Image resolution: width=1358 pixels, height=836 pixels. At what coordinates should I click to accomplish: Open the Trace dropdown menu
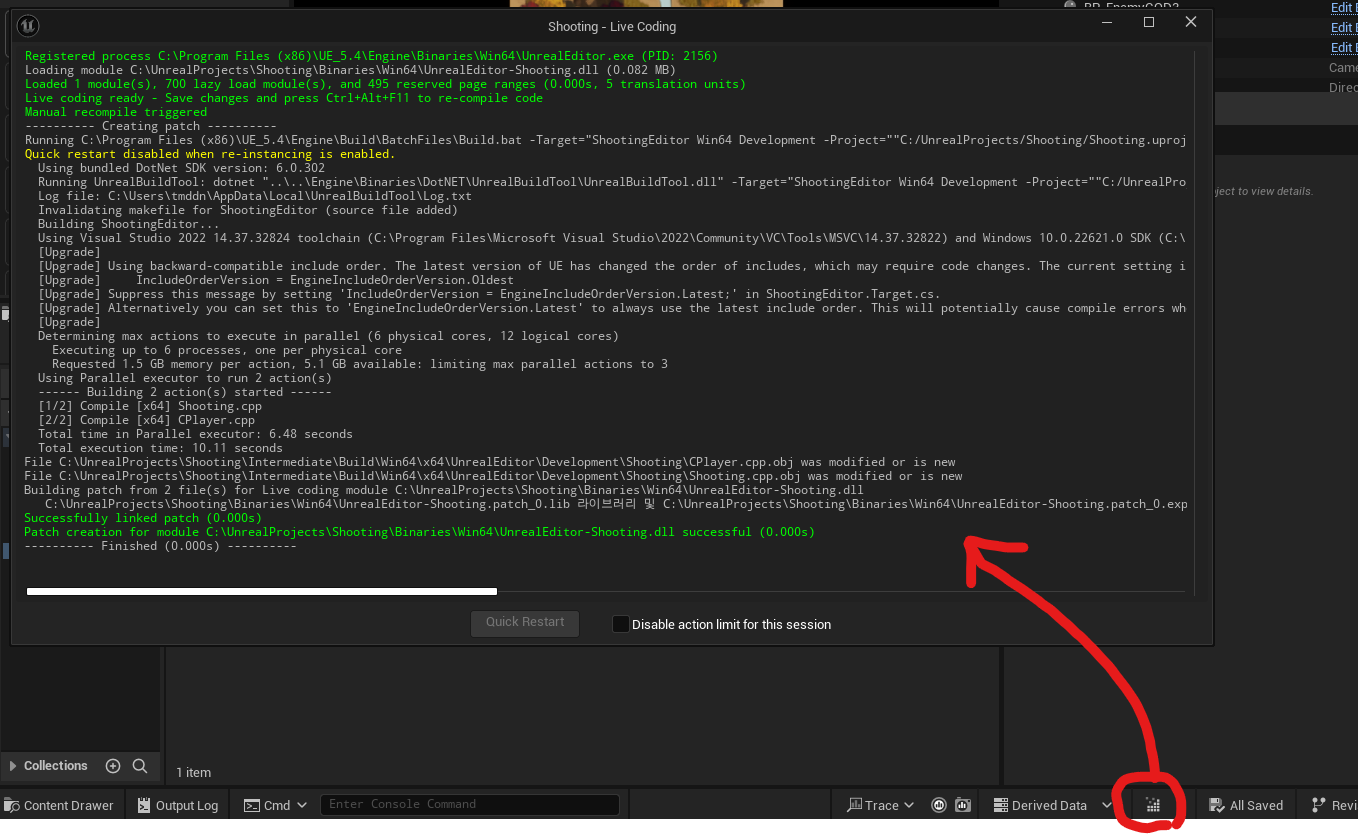880,805
